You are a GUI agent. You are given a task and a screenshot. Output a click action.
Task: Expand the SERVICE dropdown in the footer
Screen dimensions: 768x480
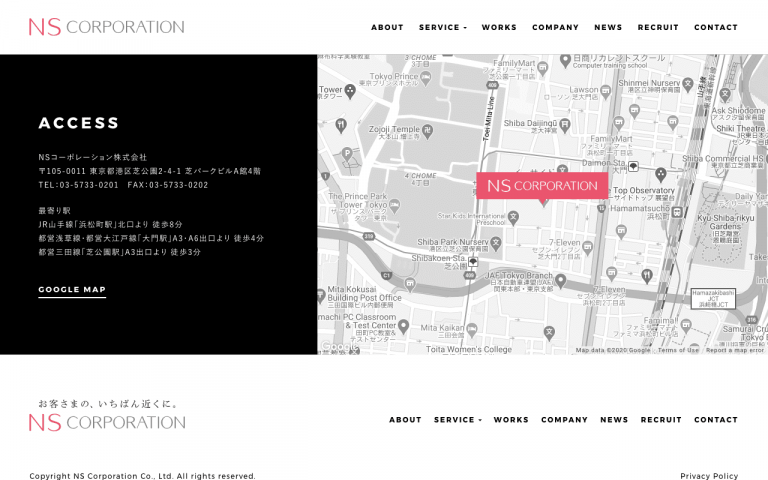(x=457, y=420)
